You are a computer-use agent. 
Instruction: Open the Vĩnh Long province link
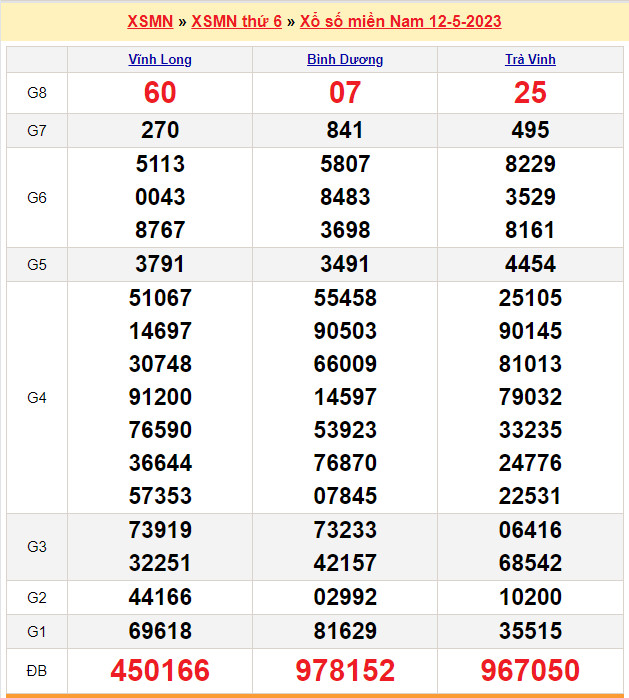pyautogui.click(x=160, y=59)
